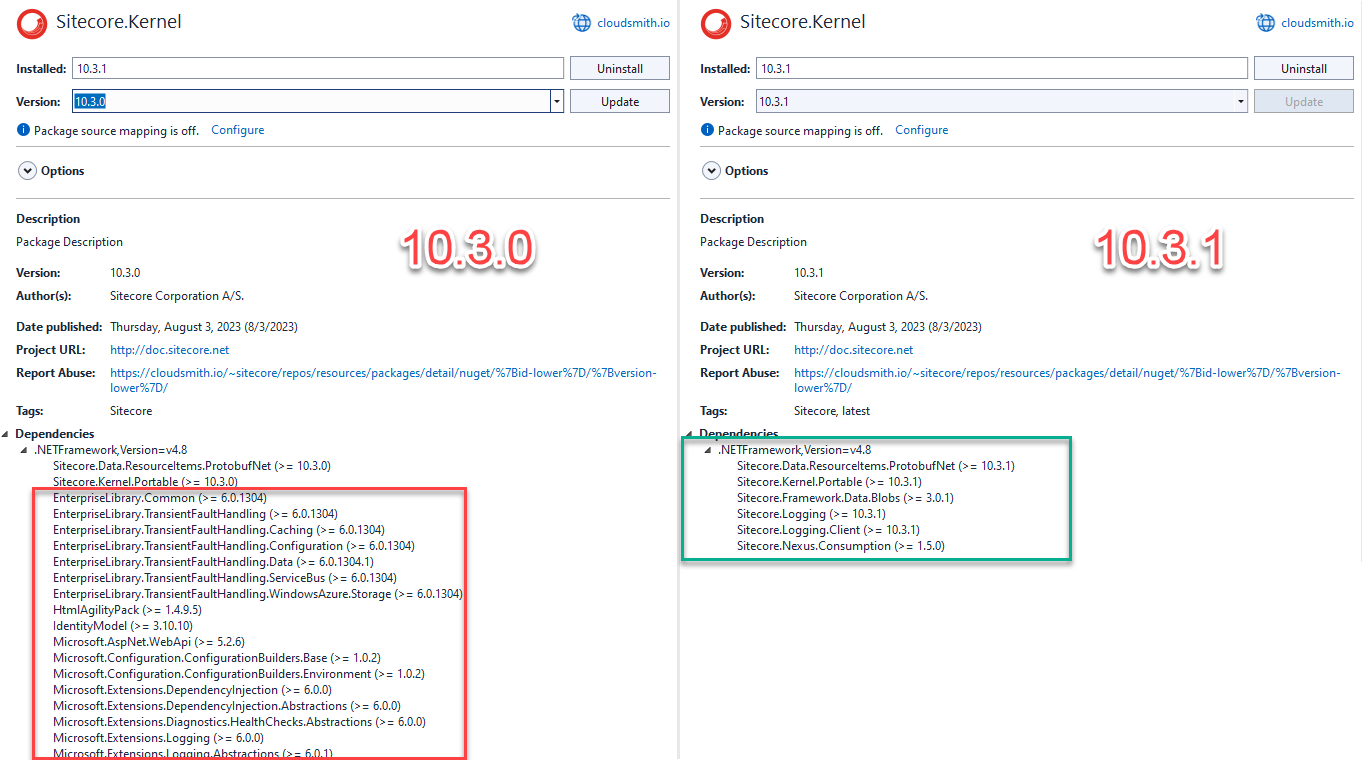Select Sitecore.Framework.Data.Blobs dependency
The width and height of the screenshot is (1362, 760).
click(845, 498)
